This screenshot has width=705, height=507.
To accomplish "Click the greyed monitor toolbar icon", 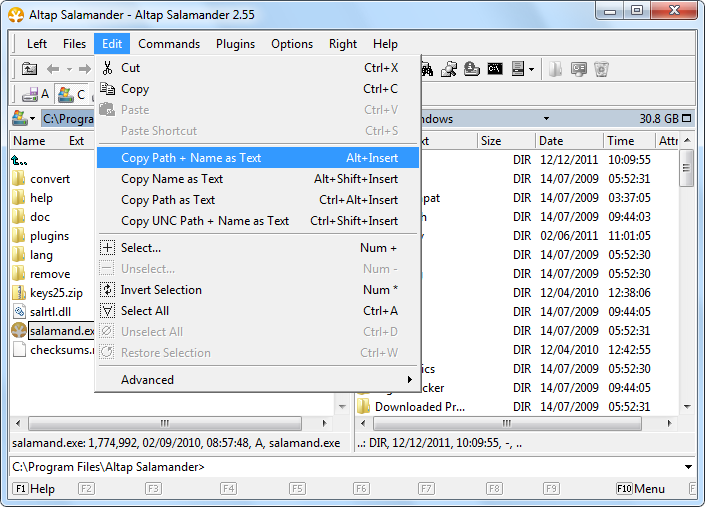I will pos(579,69).
